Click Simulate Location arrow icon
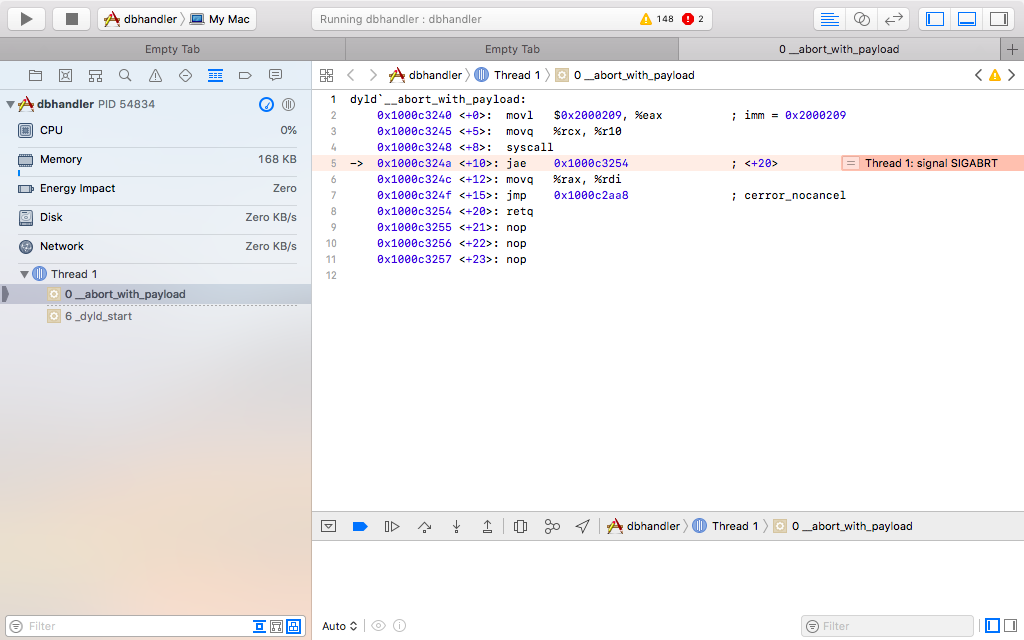 (582, 526)
